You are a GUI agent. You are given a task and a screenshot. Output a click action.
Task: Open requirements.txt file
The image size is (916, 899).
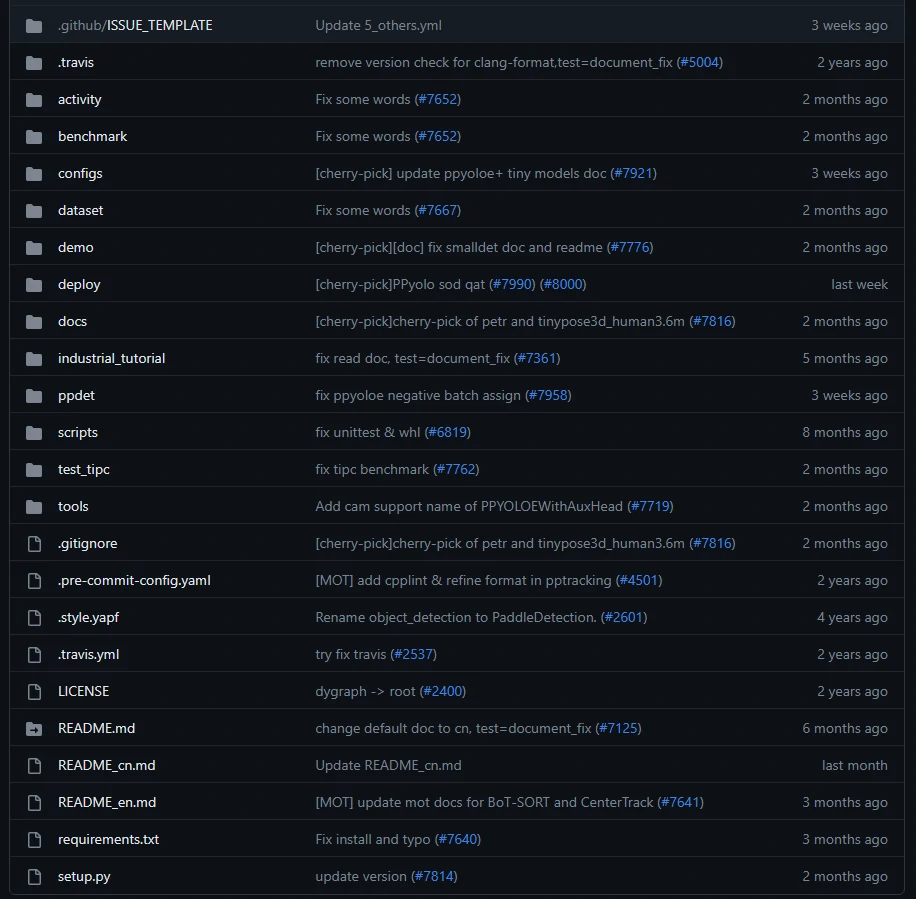click(108, 839)
